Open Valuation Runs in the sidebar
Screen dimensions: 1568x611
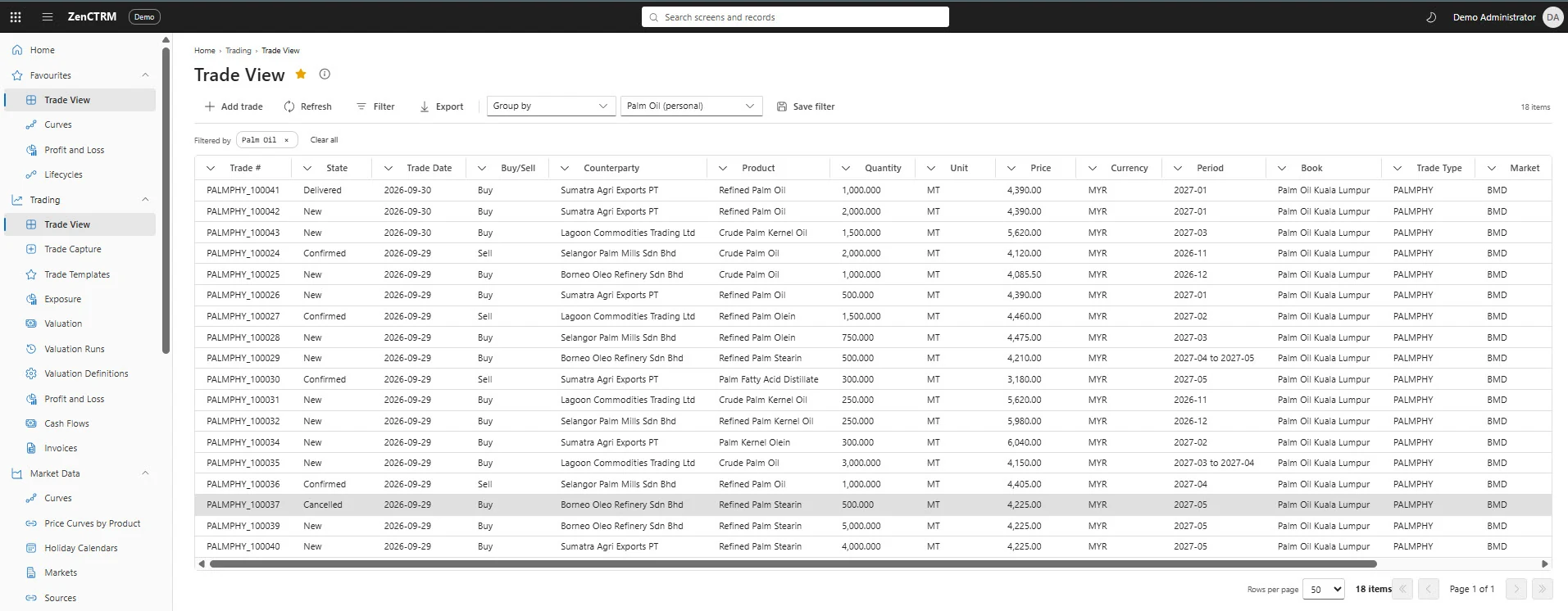point(79,349)
